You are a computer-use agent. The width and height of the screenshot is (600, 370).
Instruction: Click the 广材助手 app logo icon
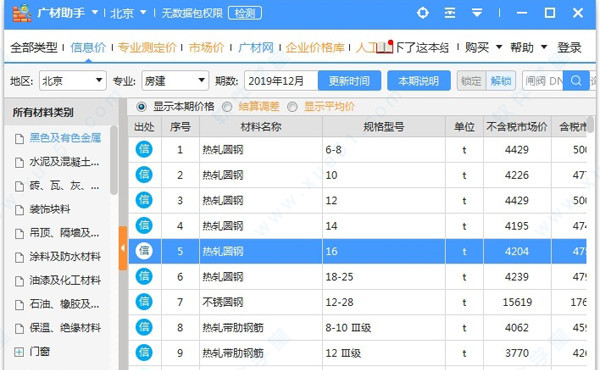click(22, 13)
